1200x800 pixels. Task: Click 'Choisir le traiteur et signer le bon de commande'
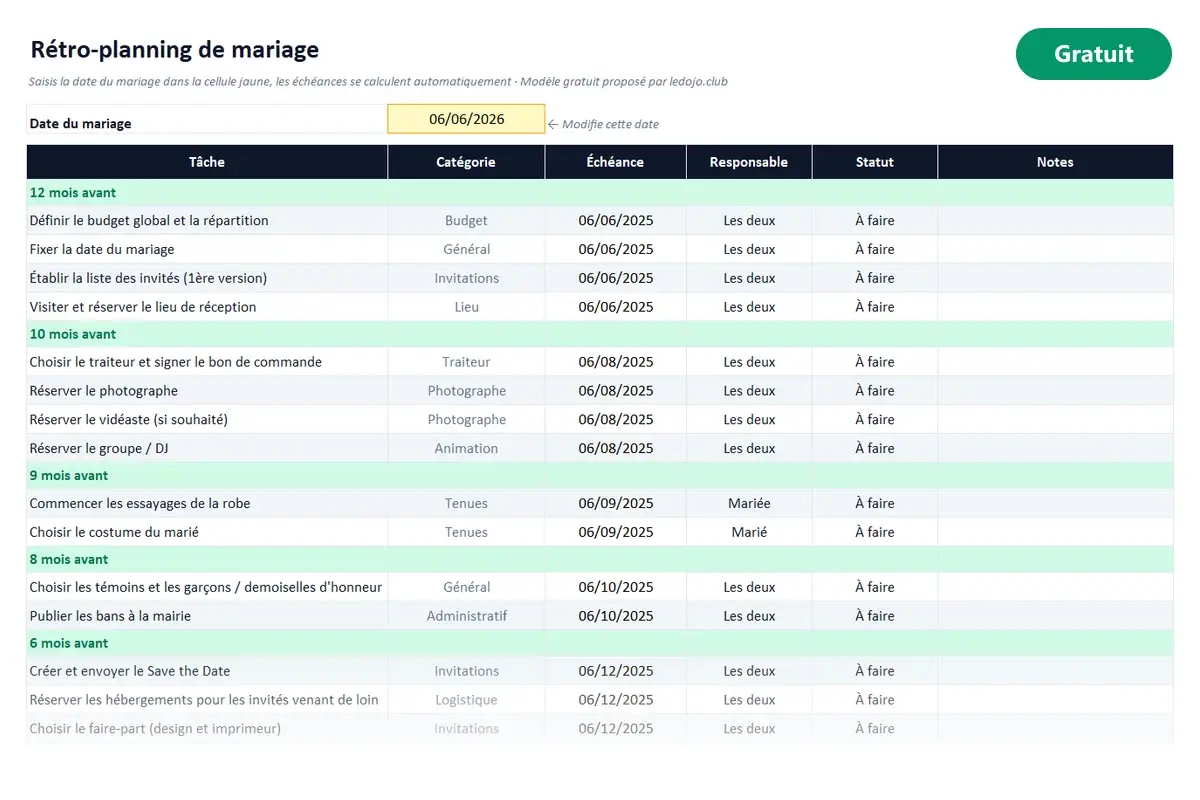(176, 362)
